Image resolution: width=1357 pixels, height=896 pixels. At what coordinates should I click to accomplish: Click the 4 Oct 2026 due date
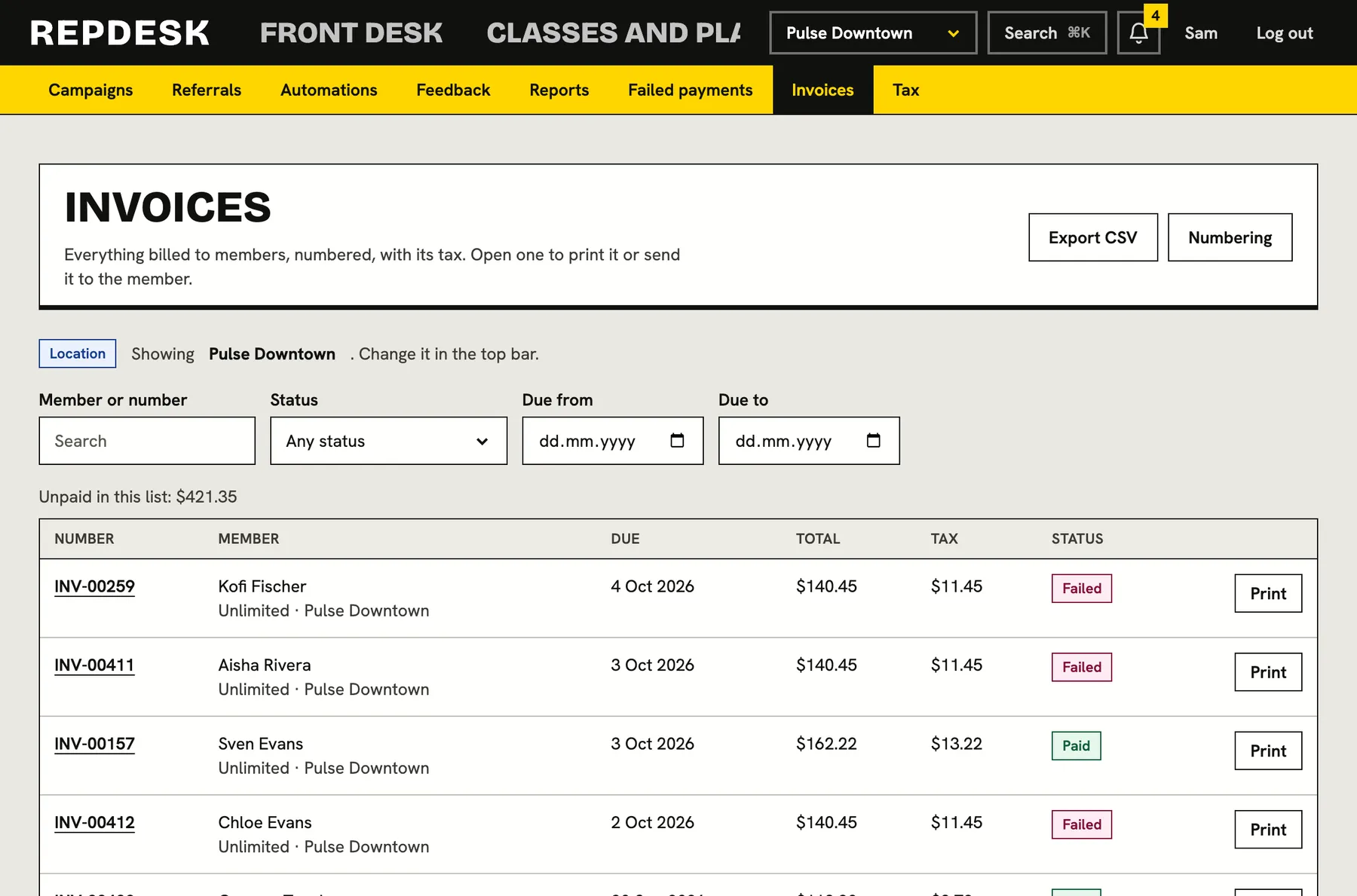pyautogui.click(x=652, y=586)
